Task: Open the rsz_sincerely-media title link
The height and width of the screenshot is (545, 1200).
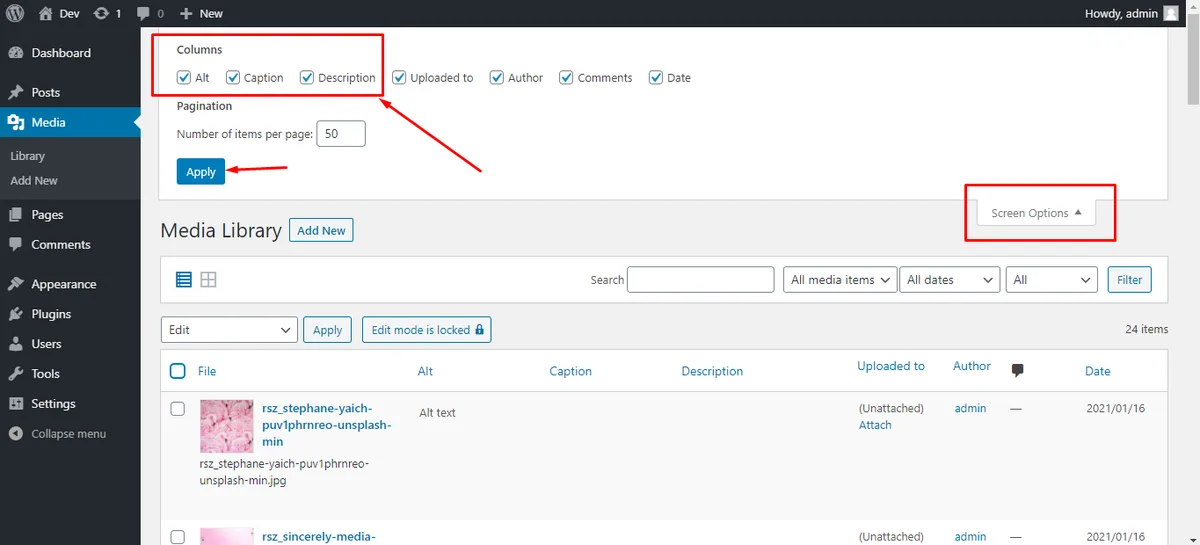Action: coord(318,537)
